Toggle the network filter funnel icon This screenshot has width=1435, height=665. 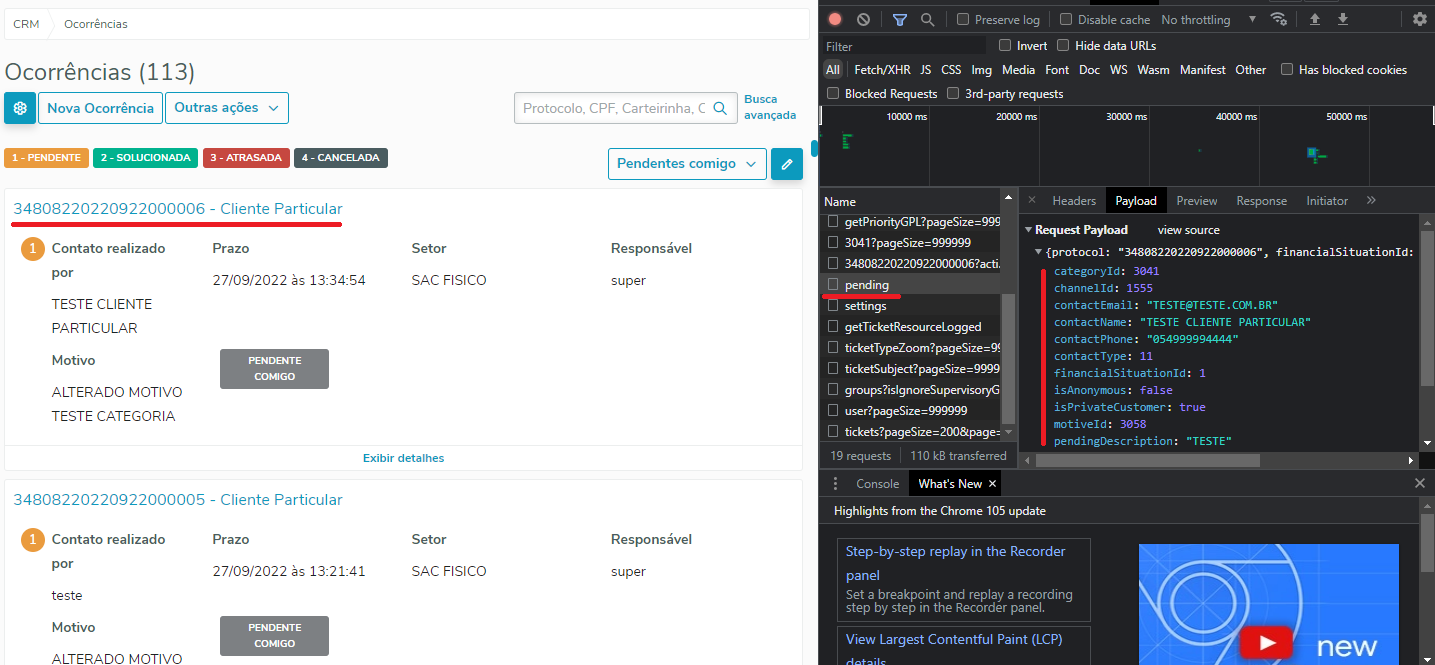click(x=900, y=19)
